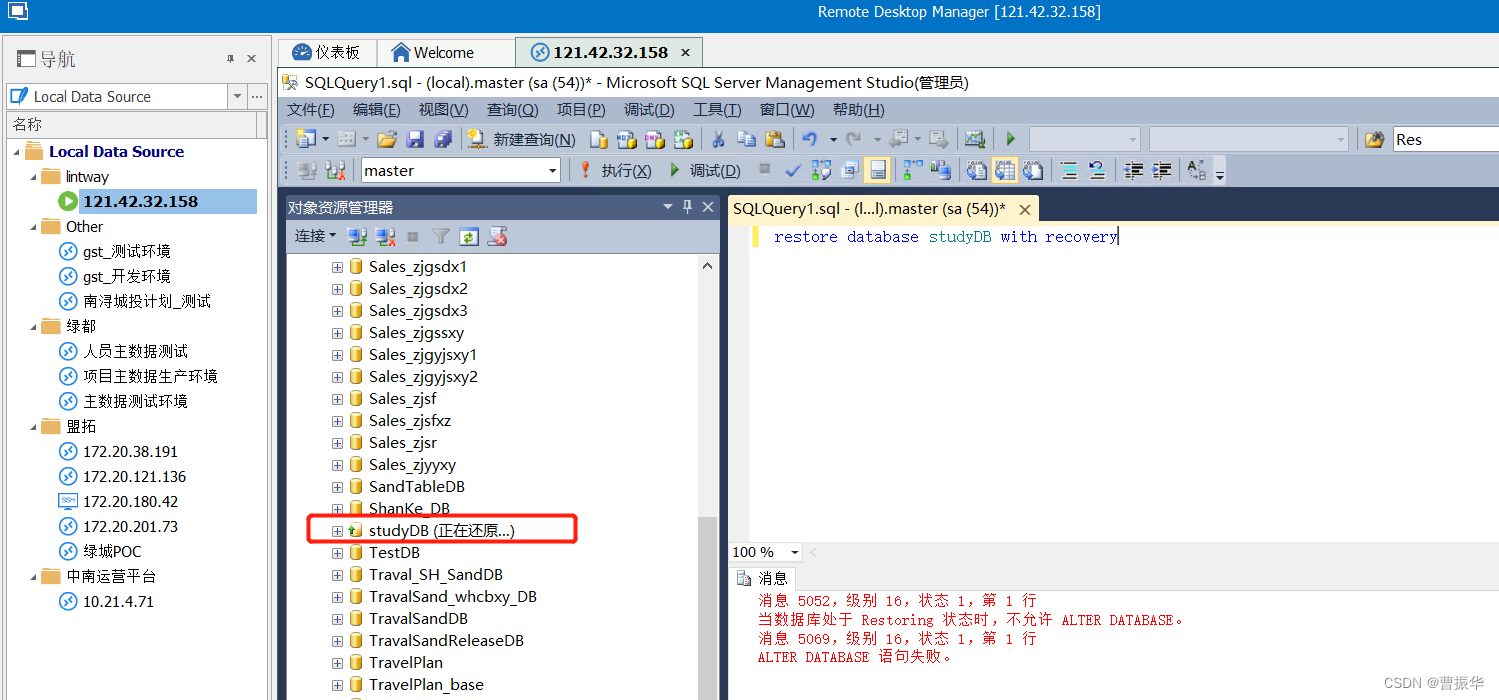The width and height of the screenshot is (1499, 700).
Task: Click the Cut scissors icon
Action: point(718,139)
